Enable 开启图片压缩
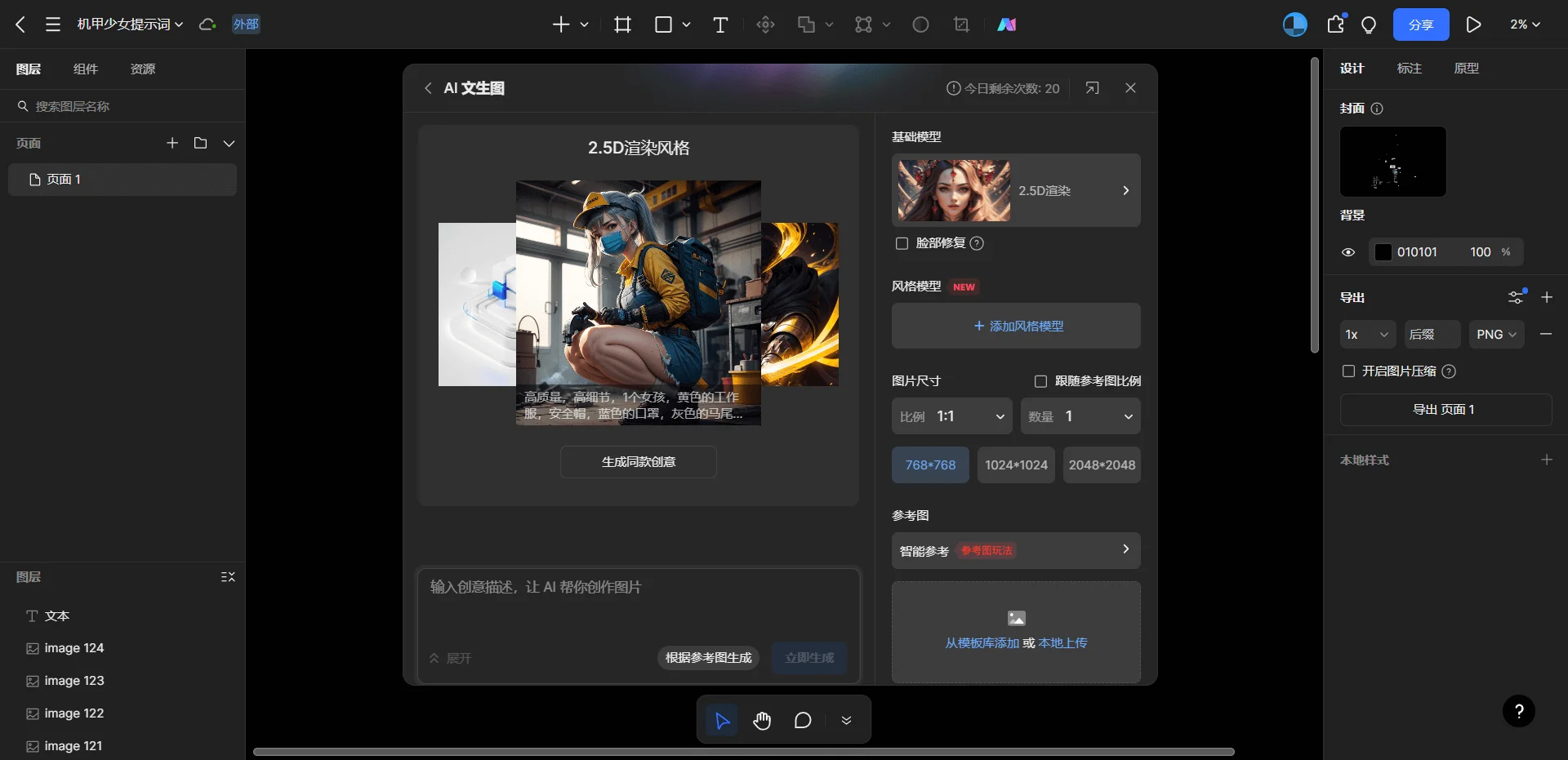The width and height of the screenshot is (1568, 760). click(x=1347, y=371)
